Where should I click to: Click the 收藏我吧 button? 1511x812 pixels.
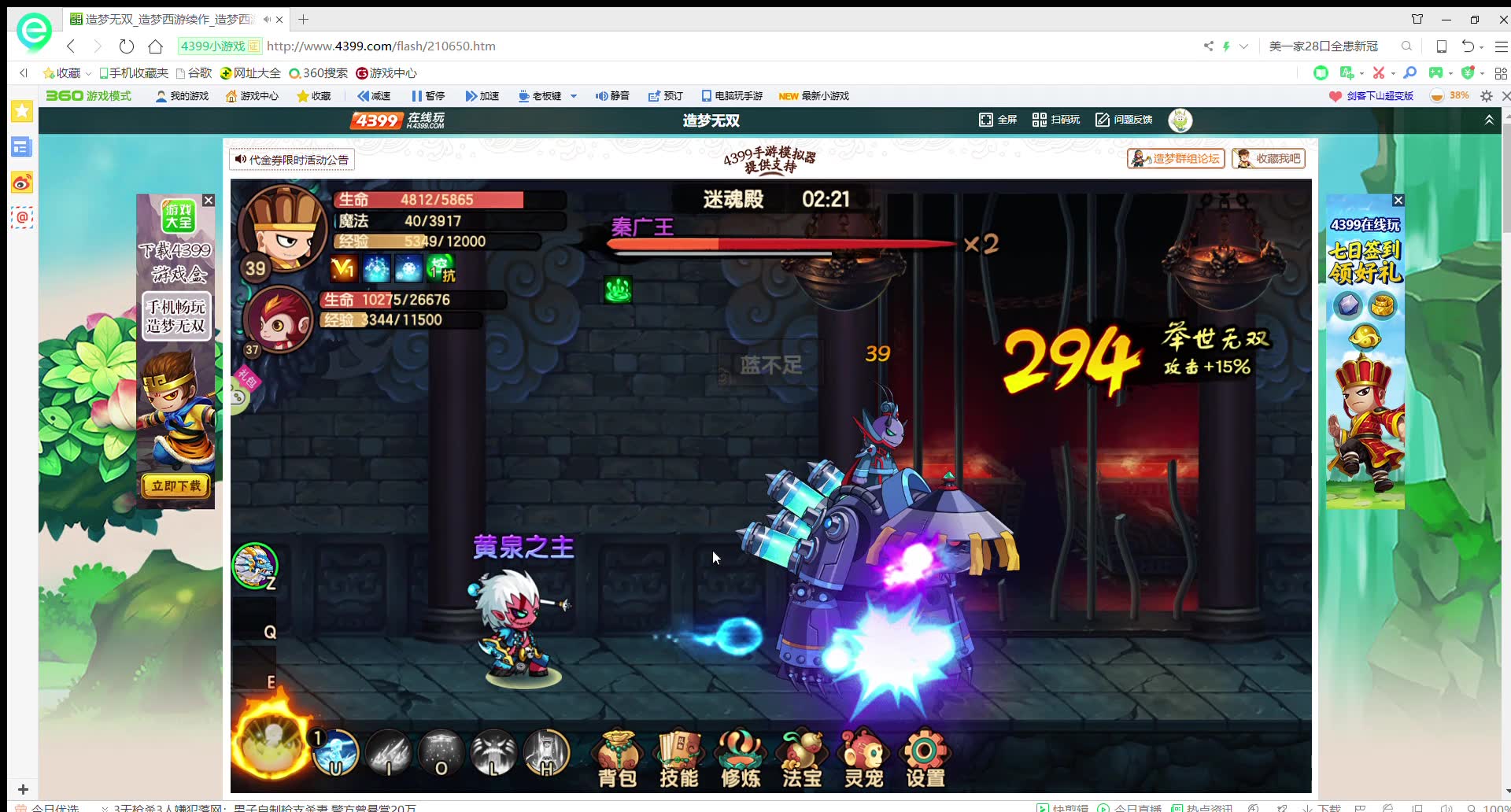click(x=1269, y=159)
